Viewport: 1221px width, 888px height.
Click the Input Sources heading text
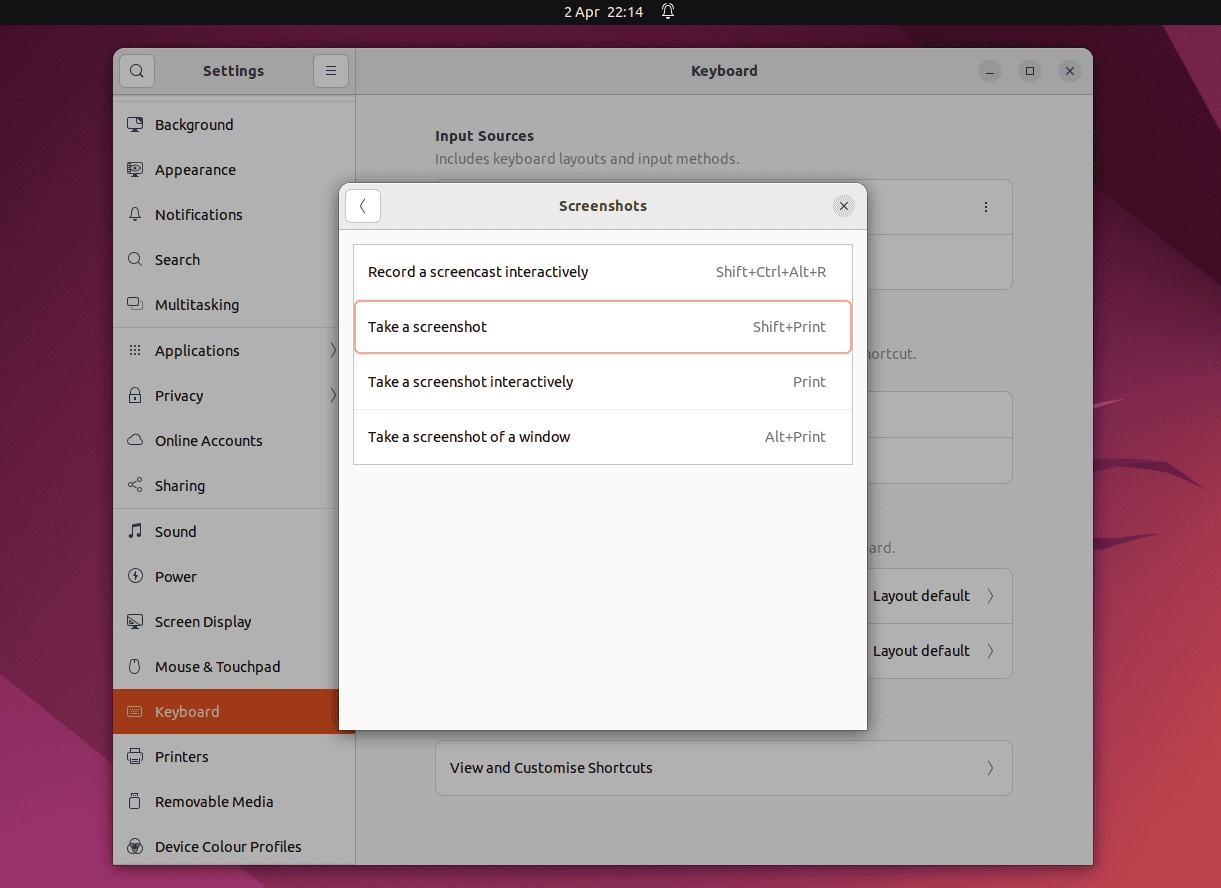coord(484,136)
